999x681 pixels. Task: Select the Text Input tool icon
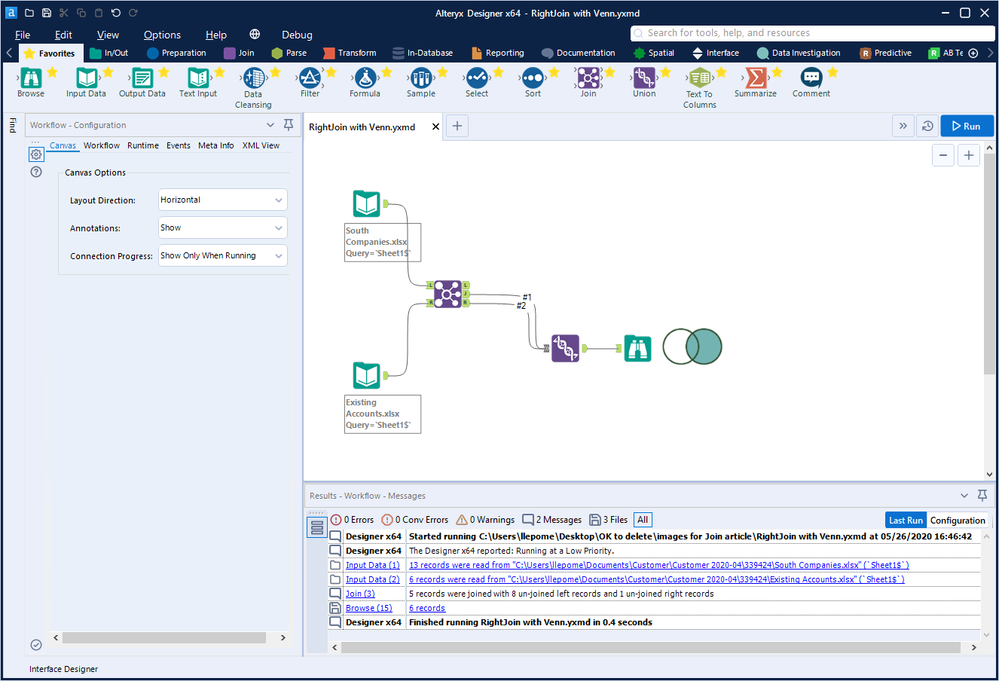(x=198, y=78)
